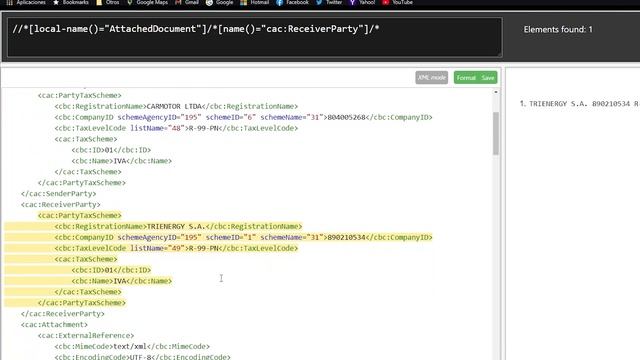Open the Hotmail bookmark
The height and width of the screenshot is (360, 640).
coord(255,2)
